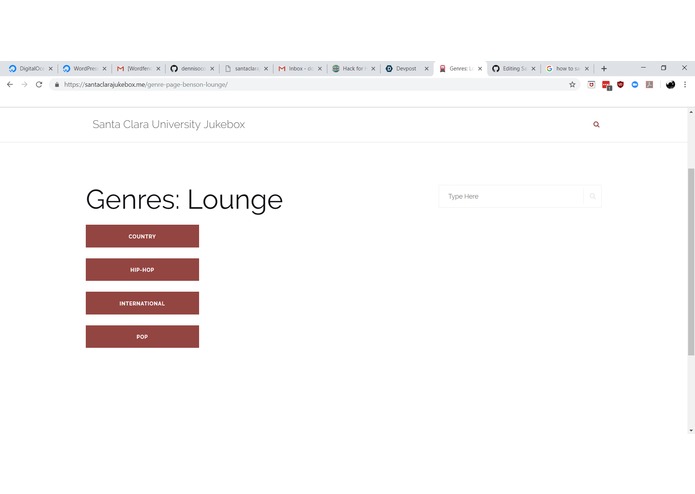Open the Pocket-style extension icon
Viewport: 695px width, 494px height.
(x=591, y=84)
